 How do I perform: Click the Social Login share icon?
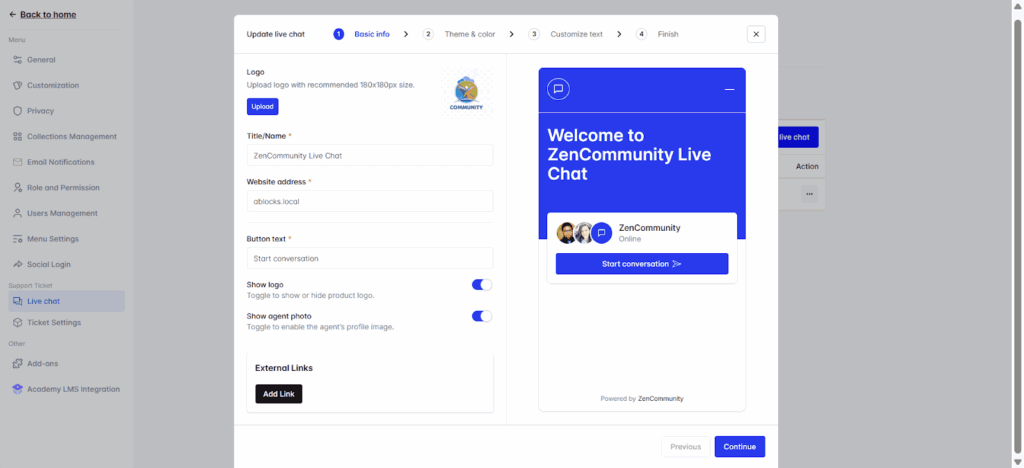coord(18,264)
